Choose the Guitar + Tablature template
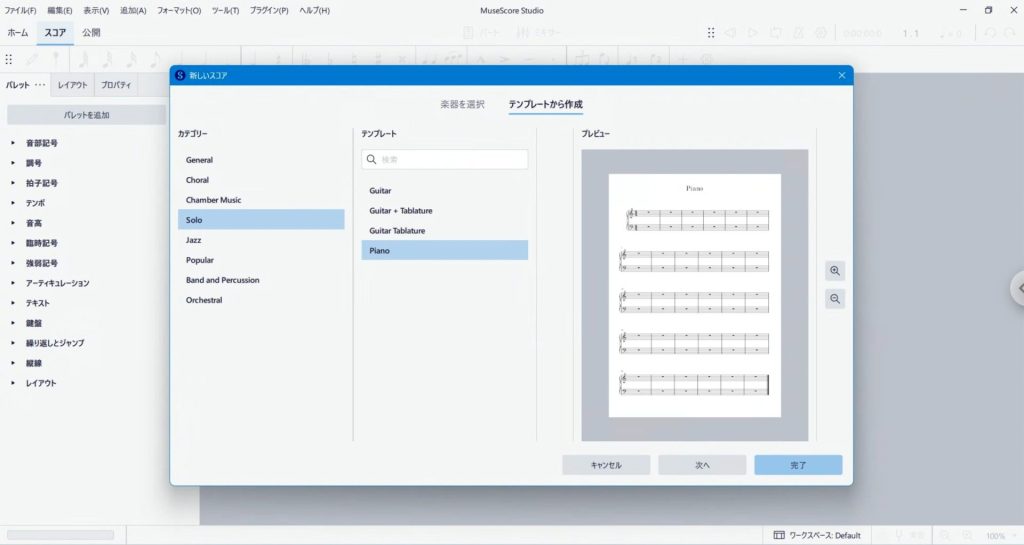 tap(401, 211)
